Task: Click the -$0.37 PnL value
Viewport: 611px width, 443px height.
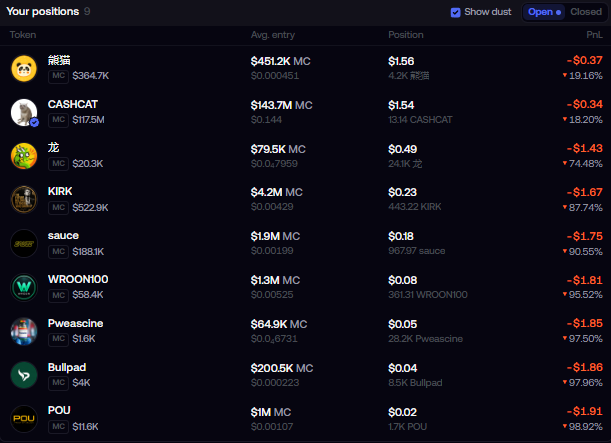Action: 585,60
